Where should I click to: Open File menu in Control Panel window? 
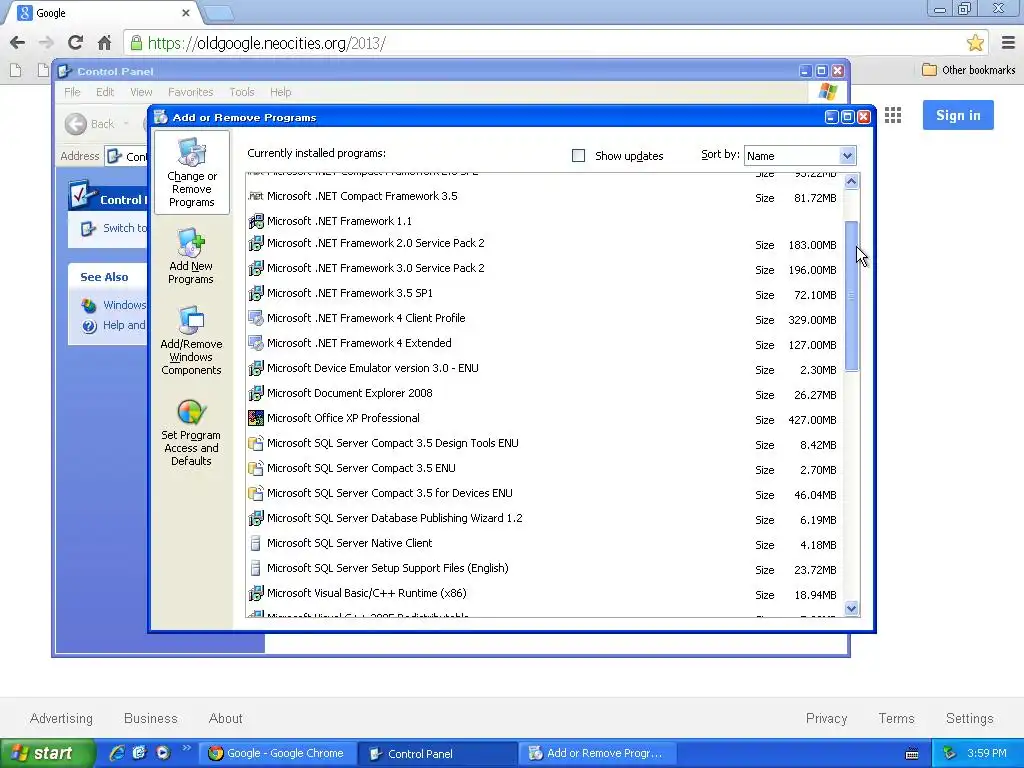pyautogui.click(x=72, y=92)
